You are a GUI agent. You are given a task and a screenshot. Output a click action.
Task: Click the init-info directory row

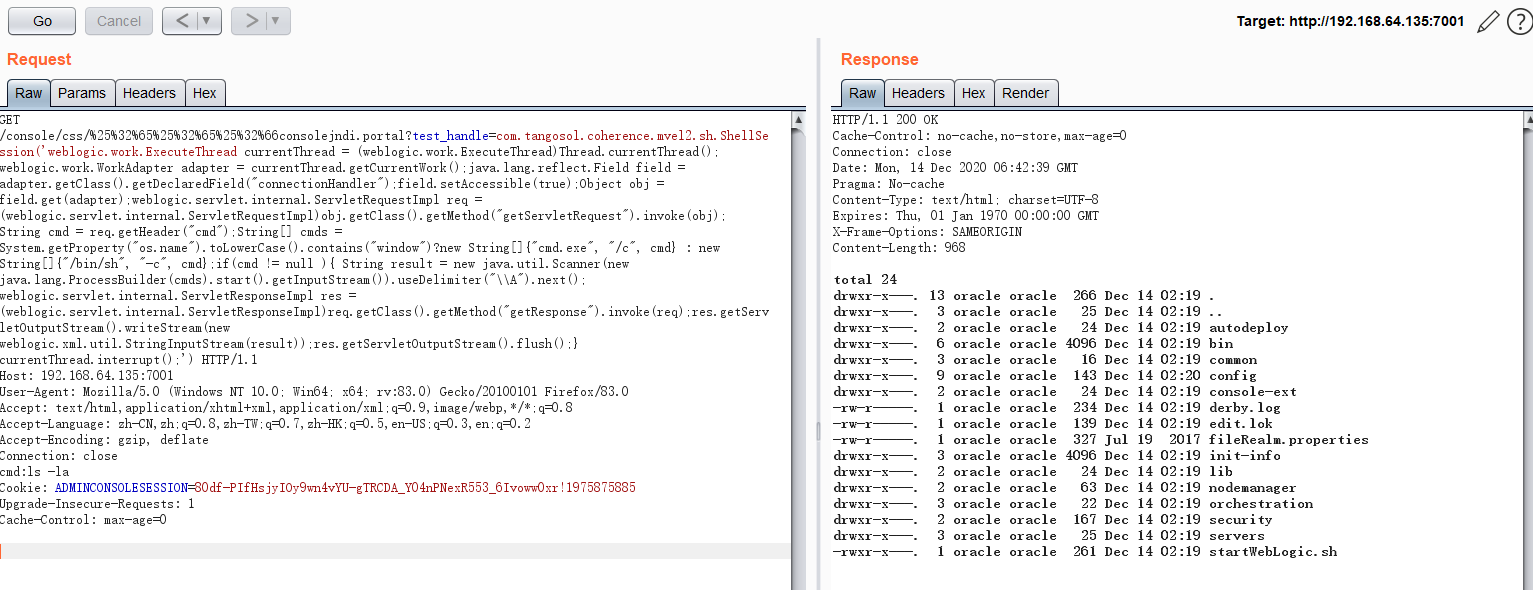[1057, 455]
